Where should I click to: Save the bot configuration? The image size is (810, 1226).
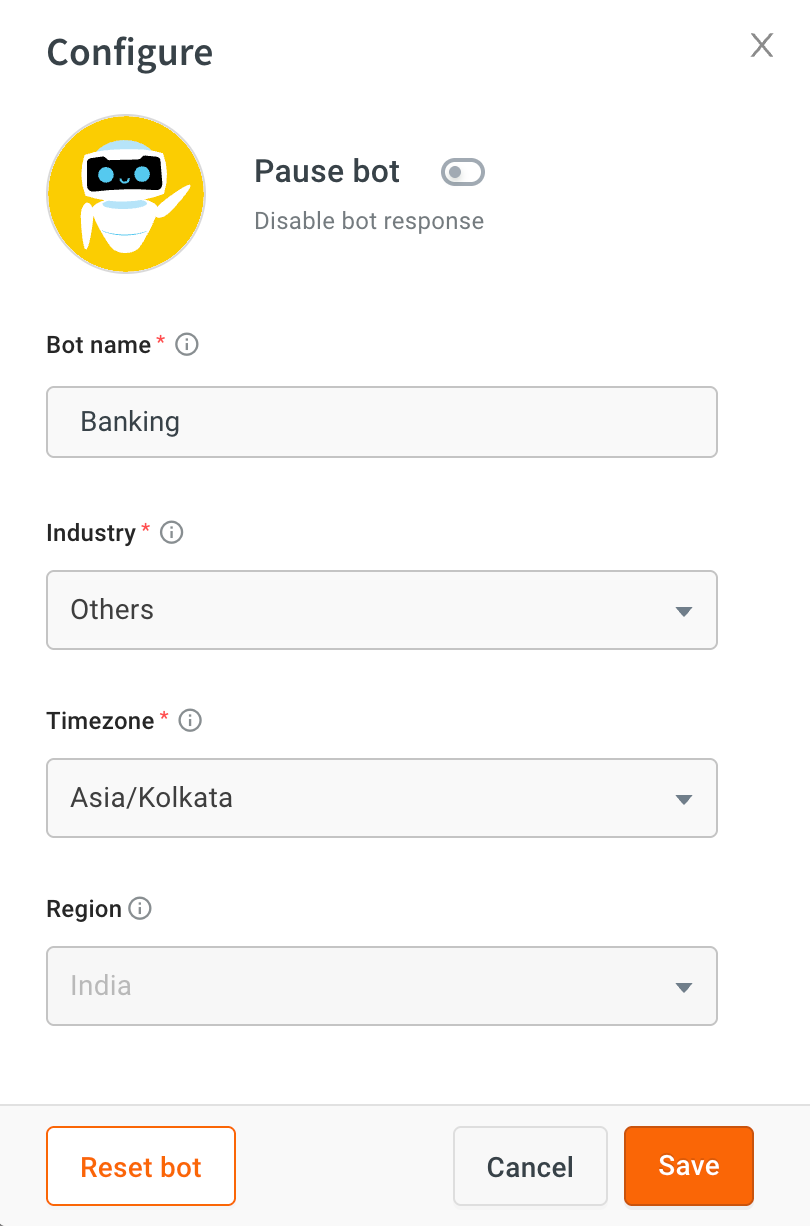coord(688,1166)
